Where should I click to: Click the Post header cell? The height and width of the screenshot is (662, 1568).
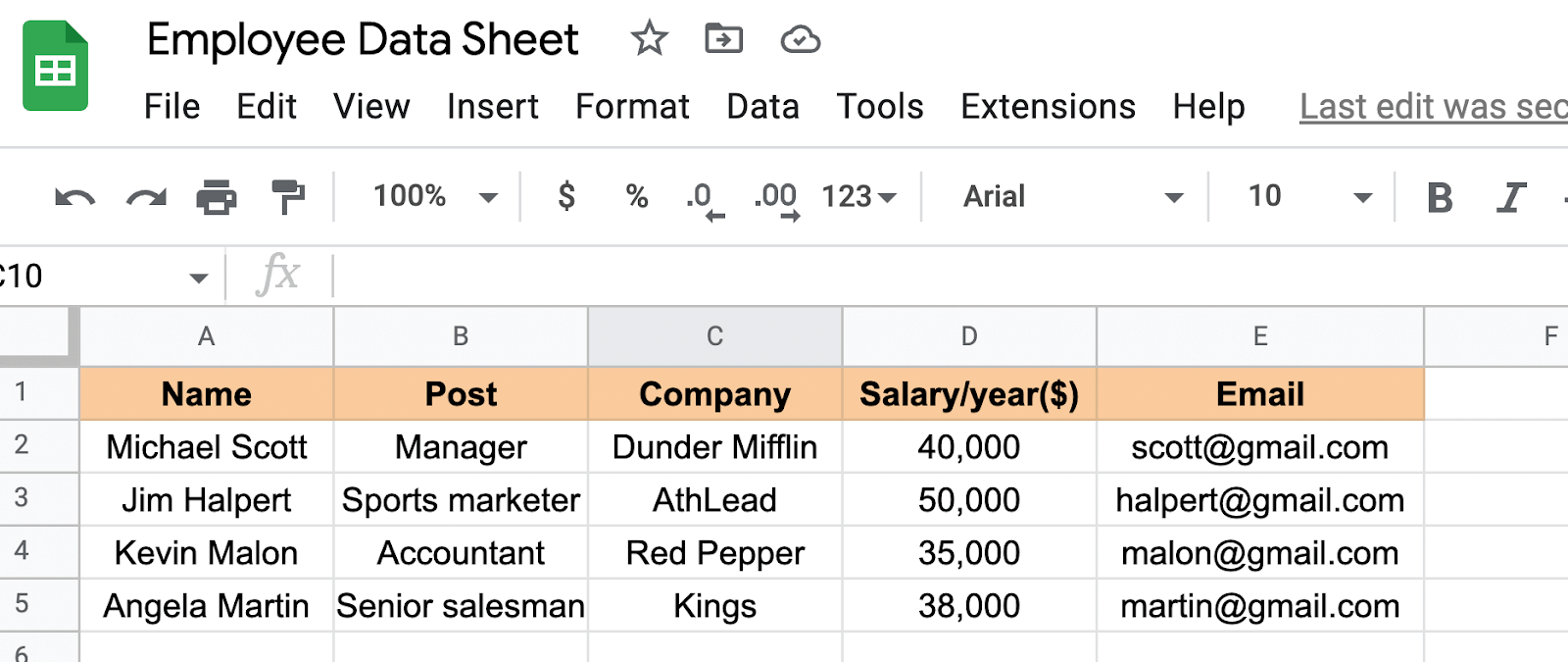tap(461, 394)
